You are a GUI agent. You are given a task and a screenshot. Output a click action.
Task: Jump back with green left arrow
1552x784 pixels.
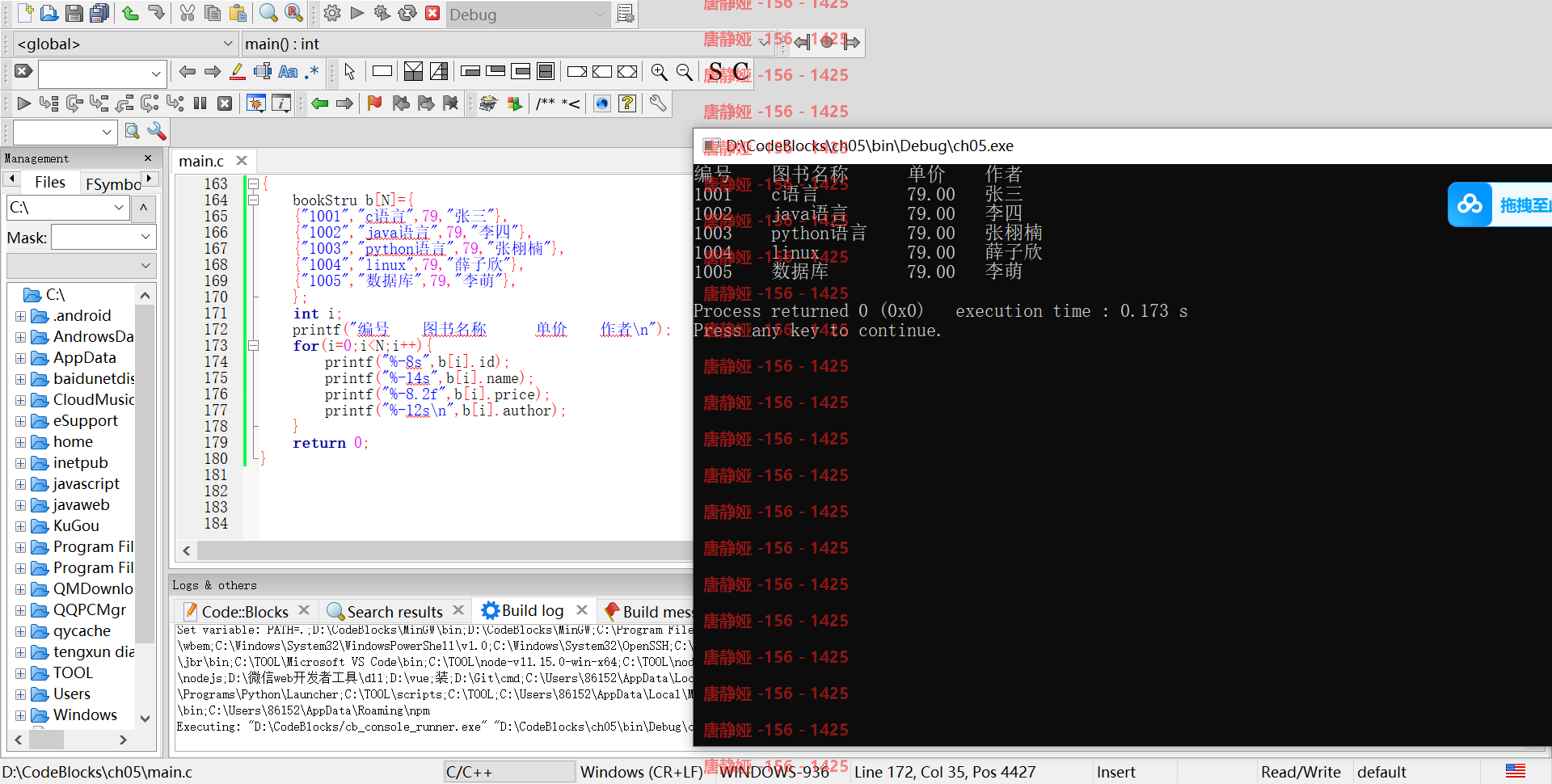tap(320, 103)
